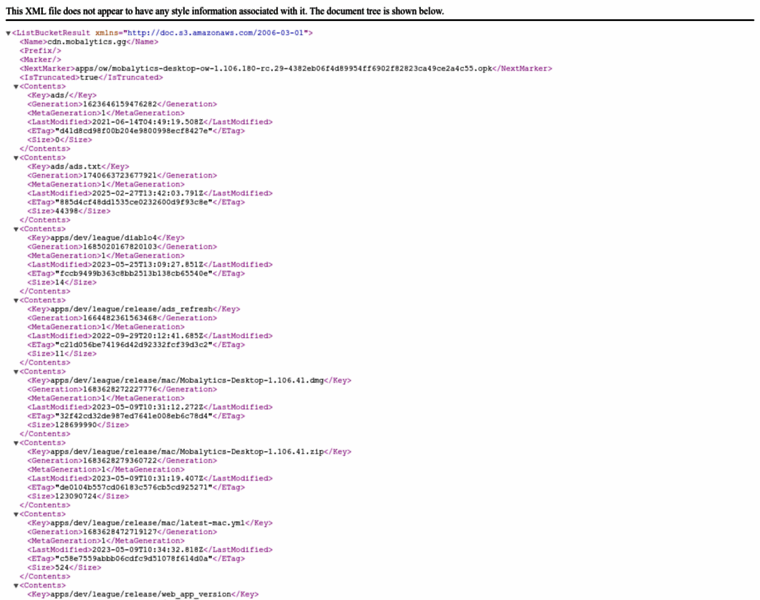Screen dimensions: 760x600
Task: Click Generation value 1683628472719127
Action: click(x=120, y=532)
